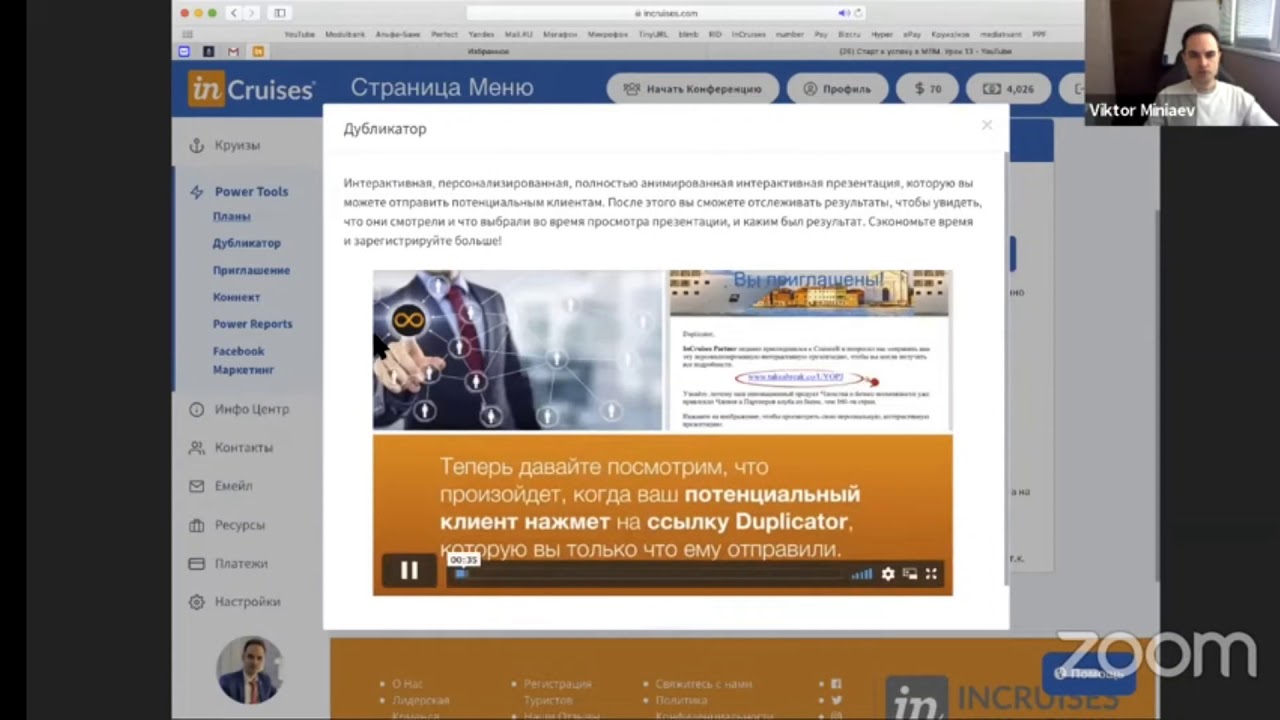The width and height of the screenshot is (1280, 720).
Task: Click the gear icon beside Настройки
Action: [196, 602]
